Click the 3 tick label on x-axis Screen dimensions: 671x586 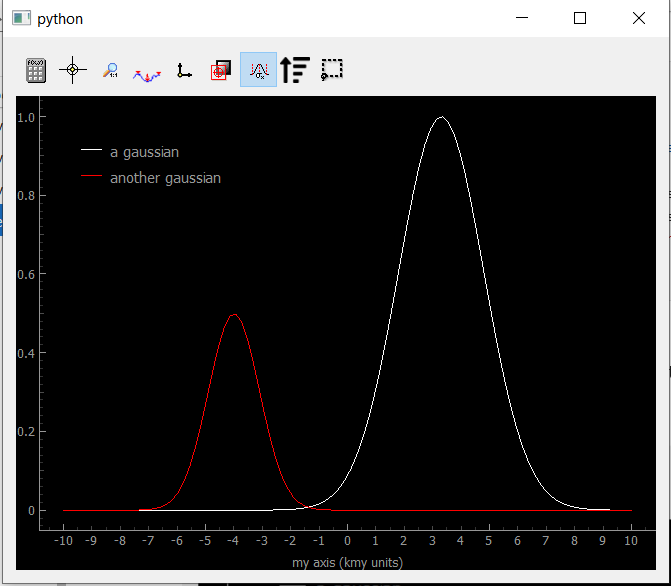point(432,541)
